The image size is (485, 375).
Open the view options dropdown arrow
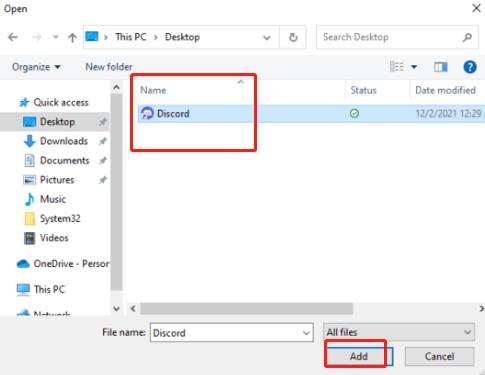coord(414,67)
